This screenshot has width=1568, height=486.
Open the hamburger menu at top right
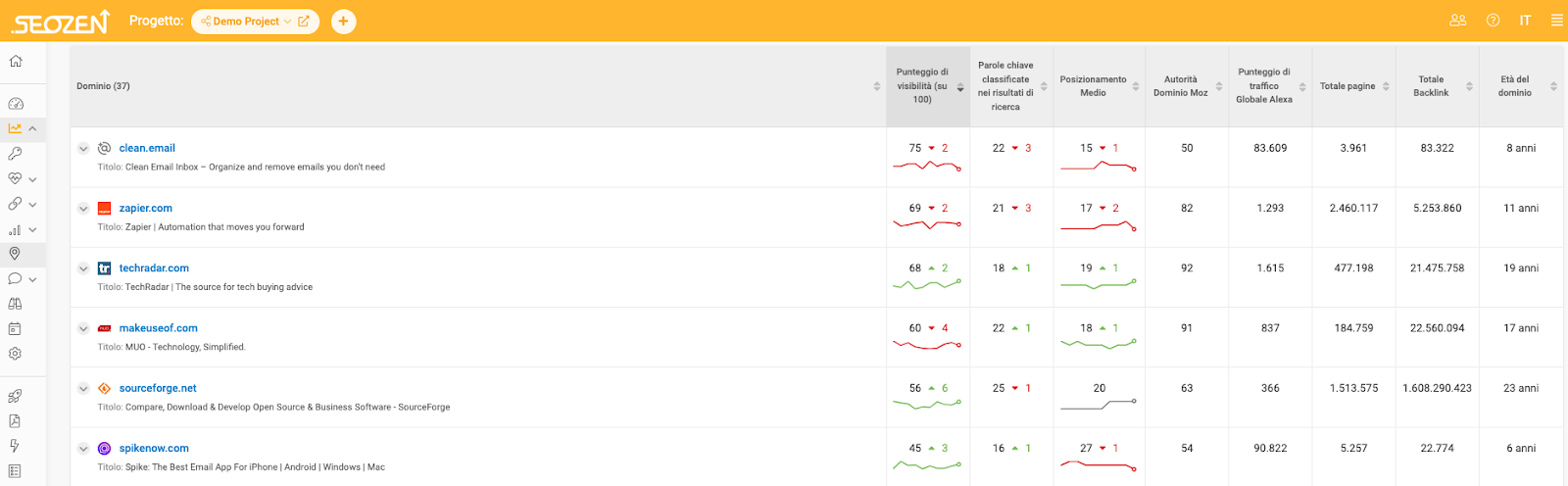(x=1556, y=21)
